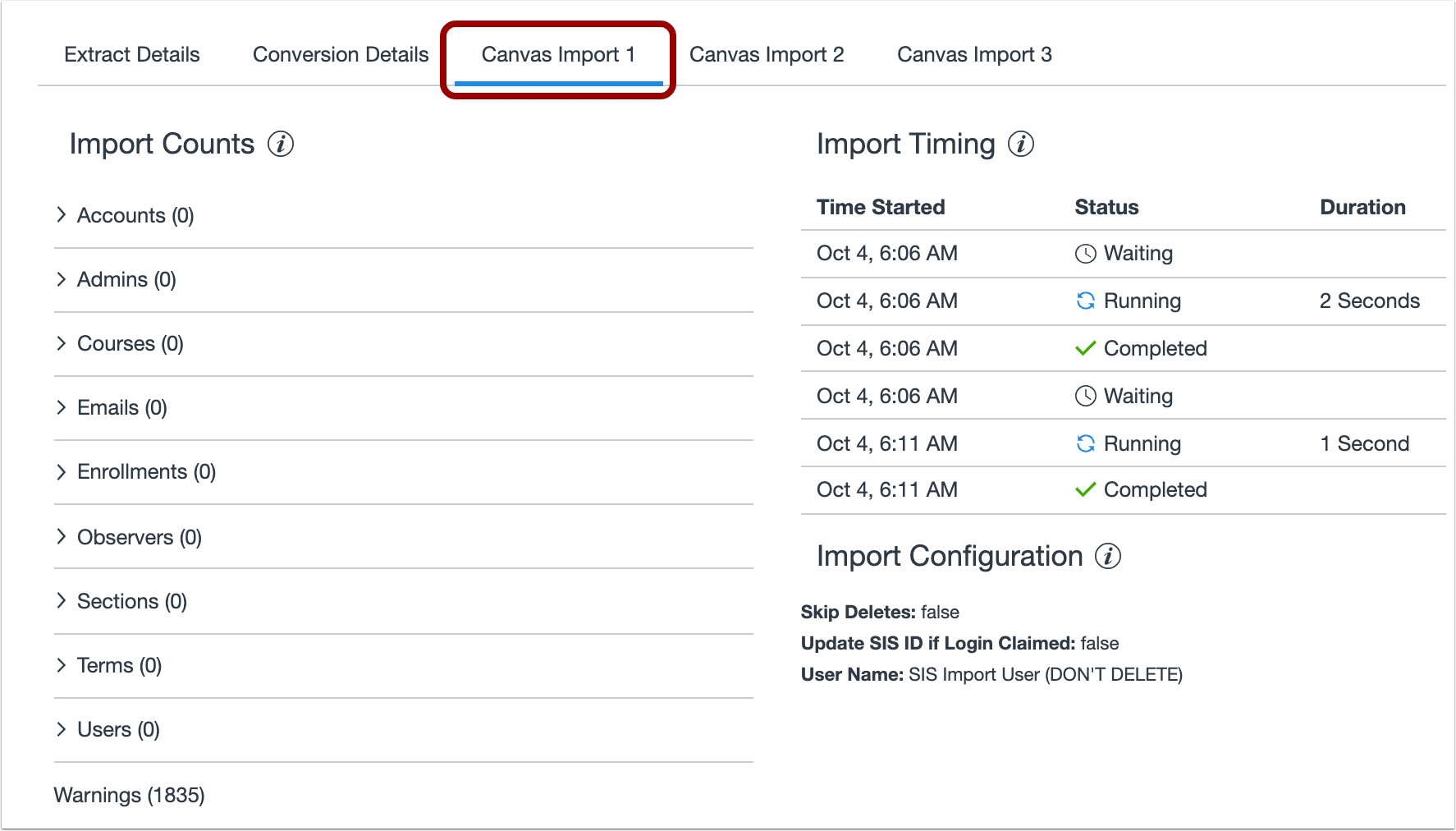Select the Canvas Import 1 tab
The width and height of the screenshot is (1456, 831).
coord(558,55)
